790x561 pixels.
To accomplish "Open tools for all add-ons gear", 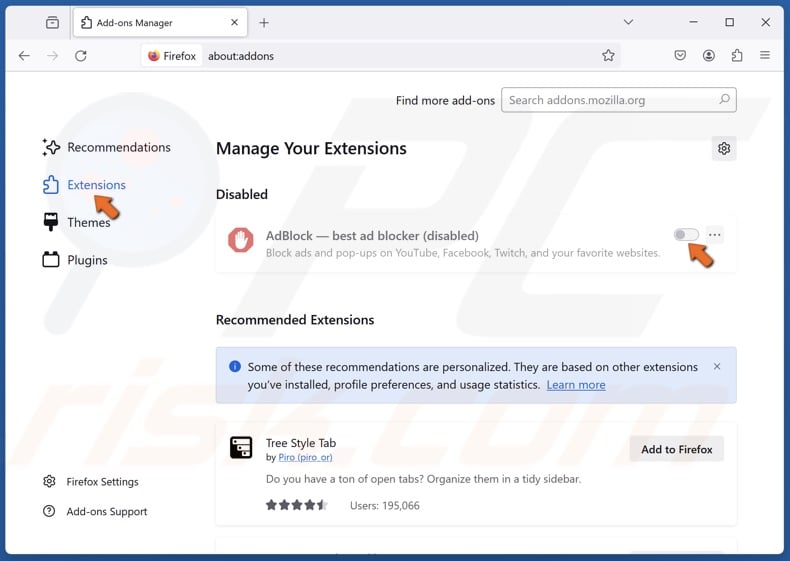I will click(x=724, y=148).
